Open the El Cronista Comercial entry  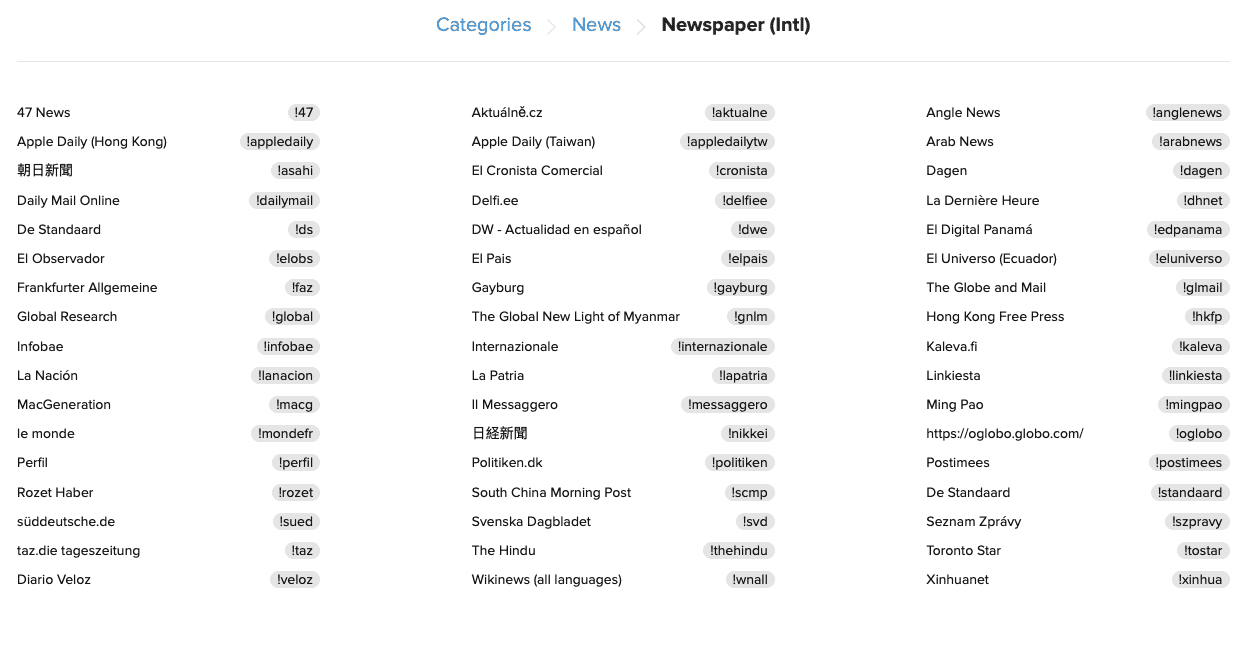click(x=537, y=171)
